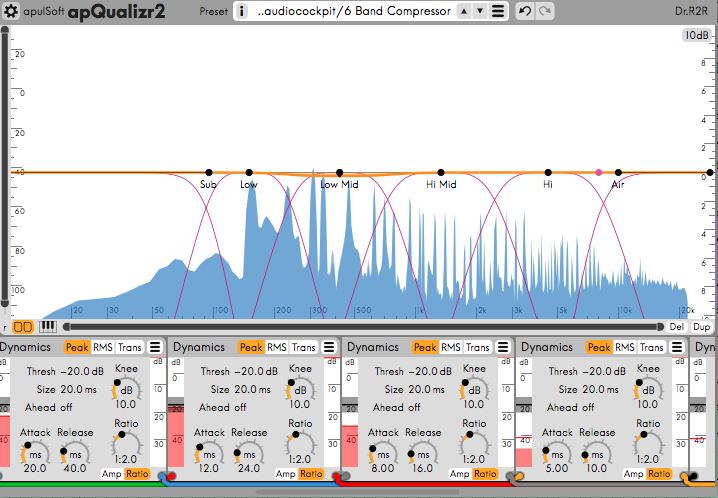
Task: Show preset info with the i icon
Action: coord(241,11)
